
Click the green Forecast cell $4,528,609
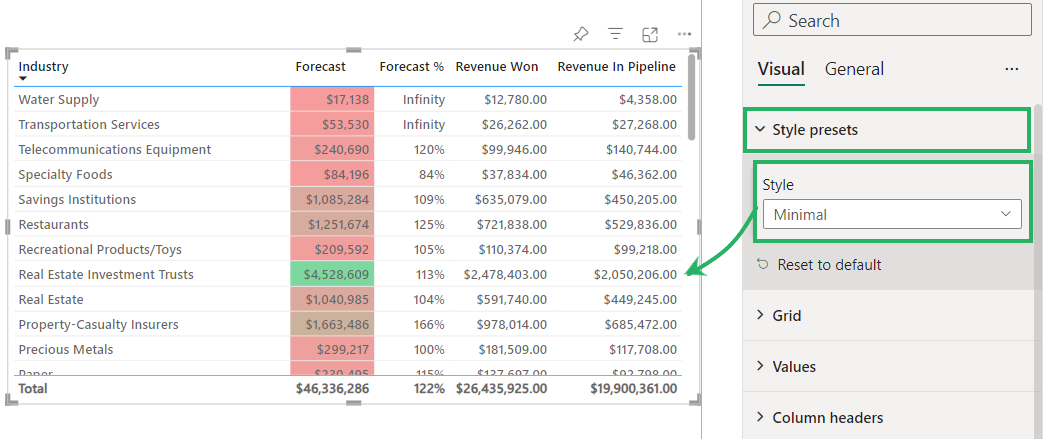(332, 274)
